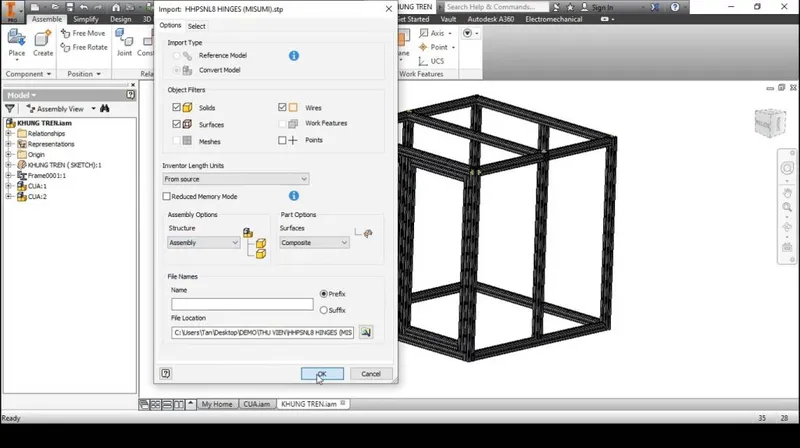
Task: Click the favorites star icon in title bar
Action: click(570, 7)
